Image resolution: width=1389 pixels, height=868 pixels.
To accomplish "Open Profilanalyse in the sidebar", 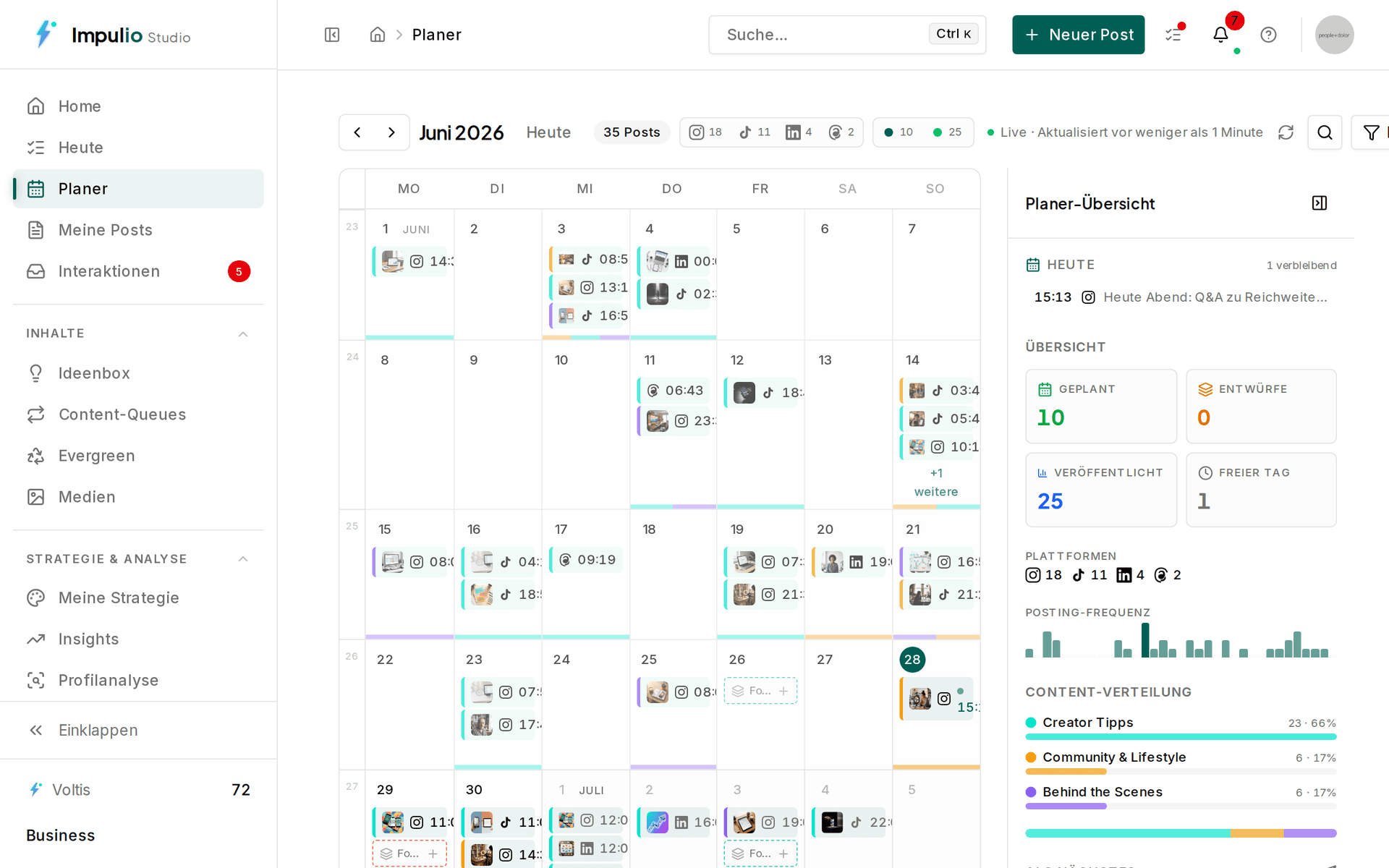I will pos(138,681).
